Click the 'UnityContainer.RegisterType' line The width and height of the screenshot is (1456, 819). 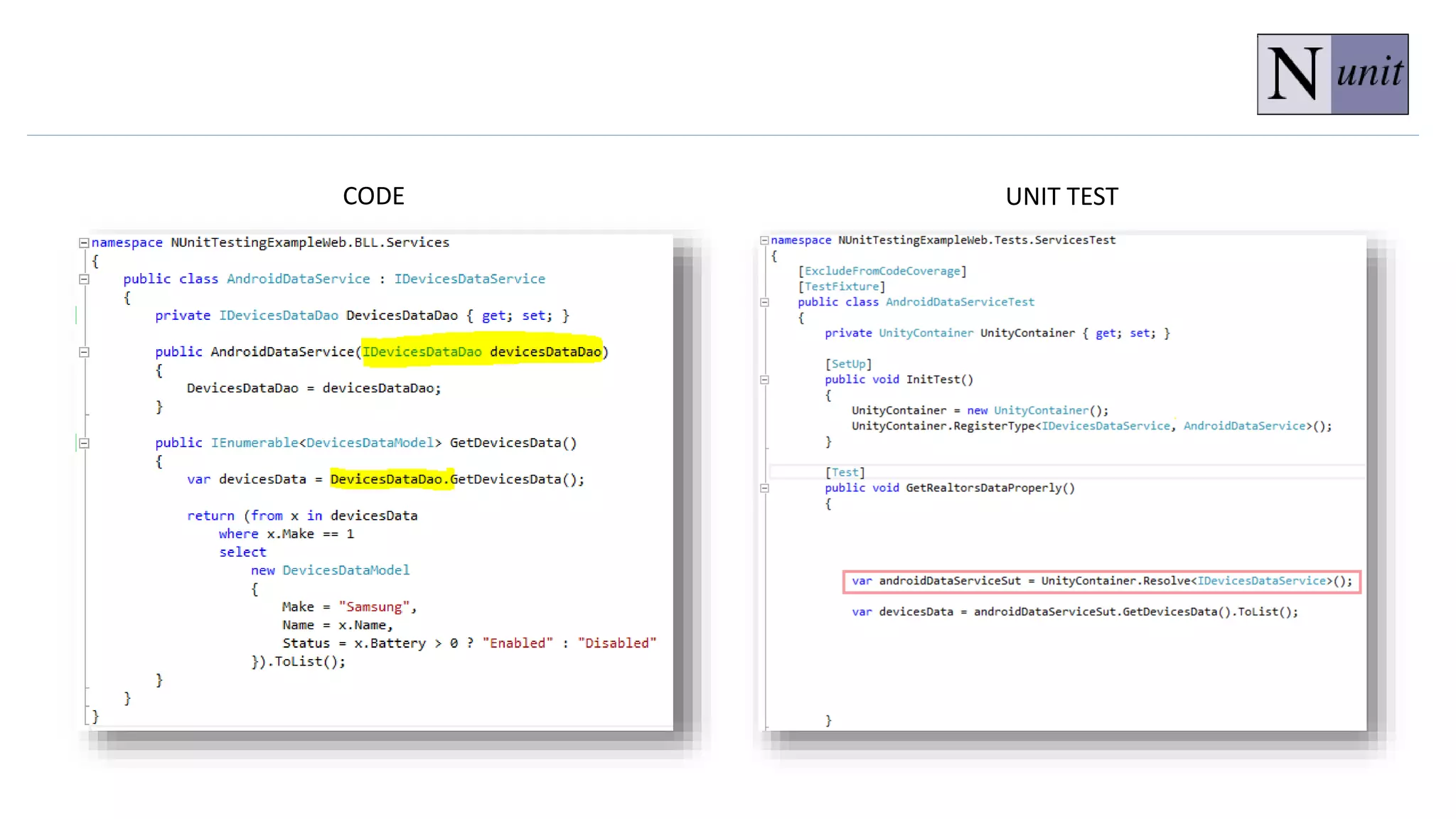[1092, 426]
